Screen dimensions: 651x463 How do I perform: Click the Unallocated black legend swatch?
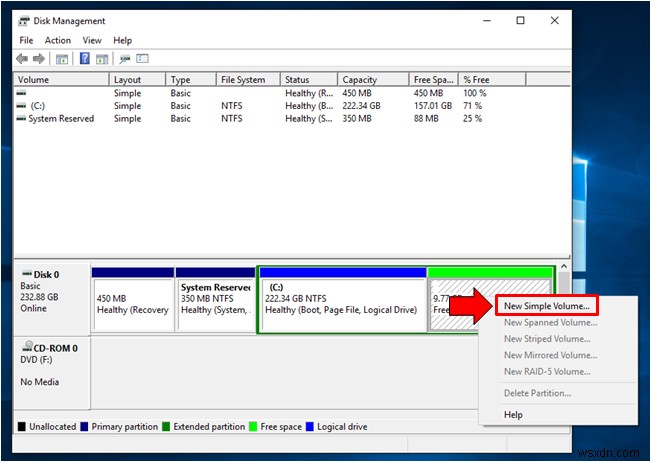[x=22, y=426]
